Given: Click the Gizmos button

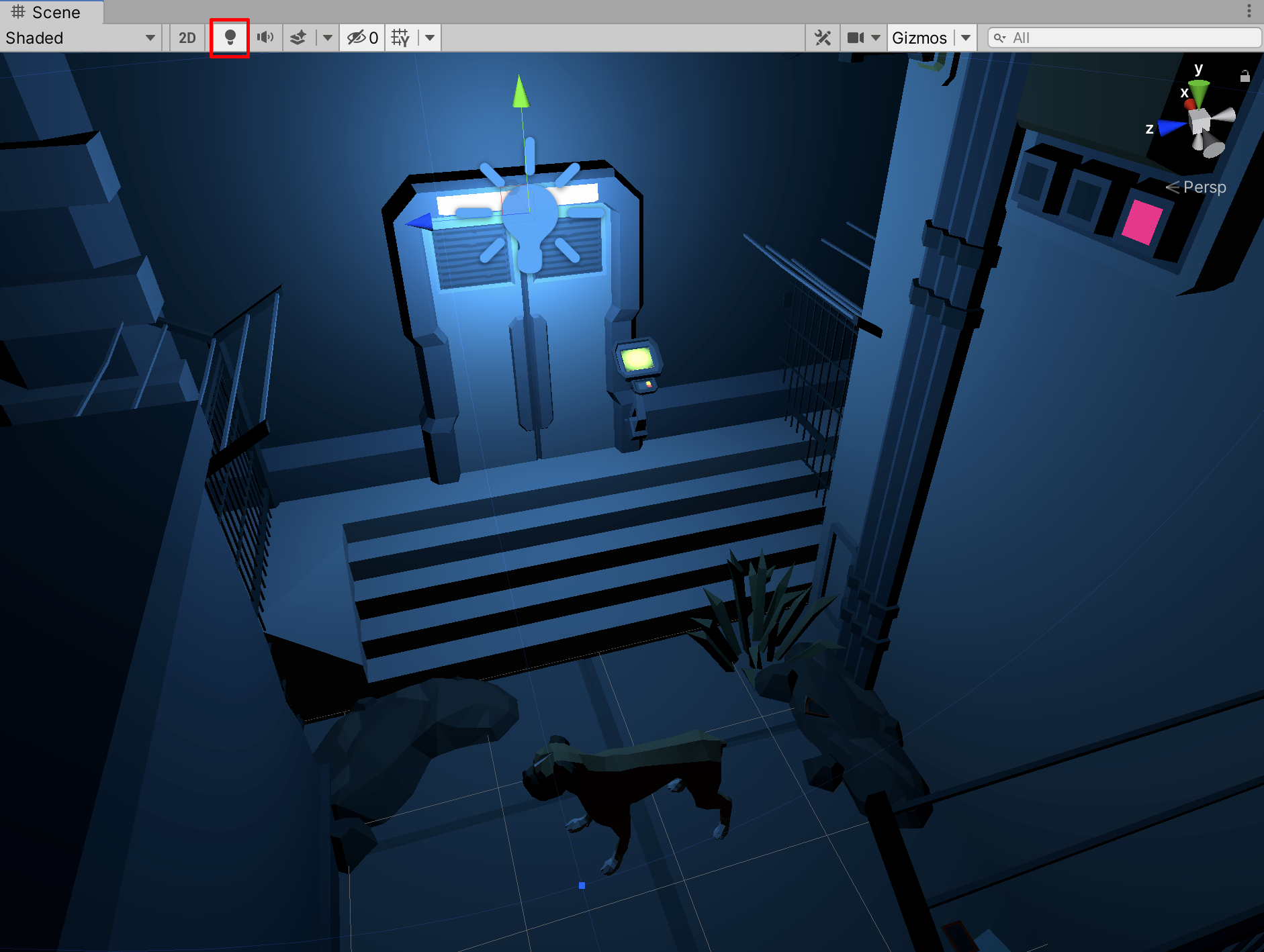Looking at the screenshot, I should point(919,38).
